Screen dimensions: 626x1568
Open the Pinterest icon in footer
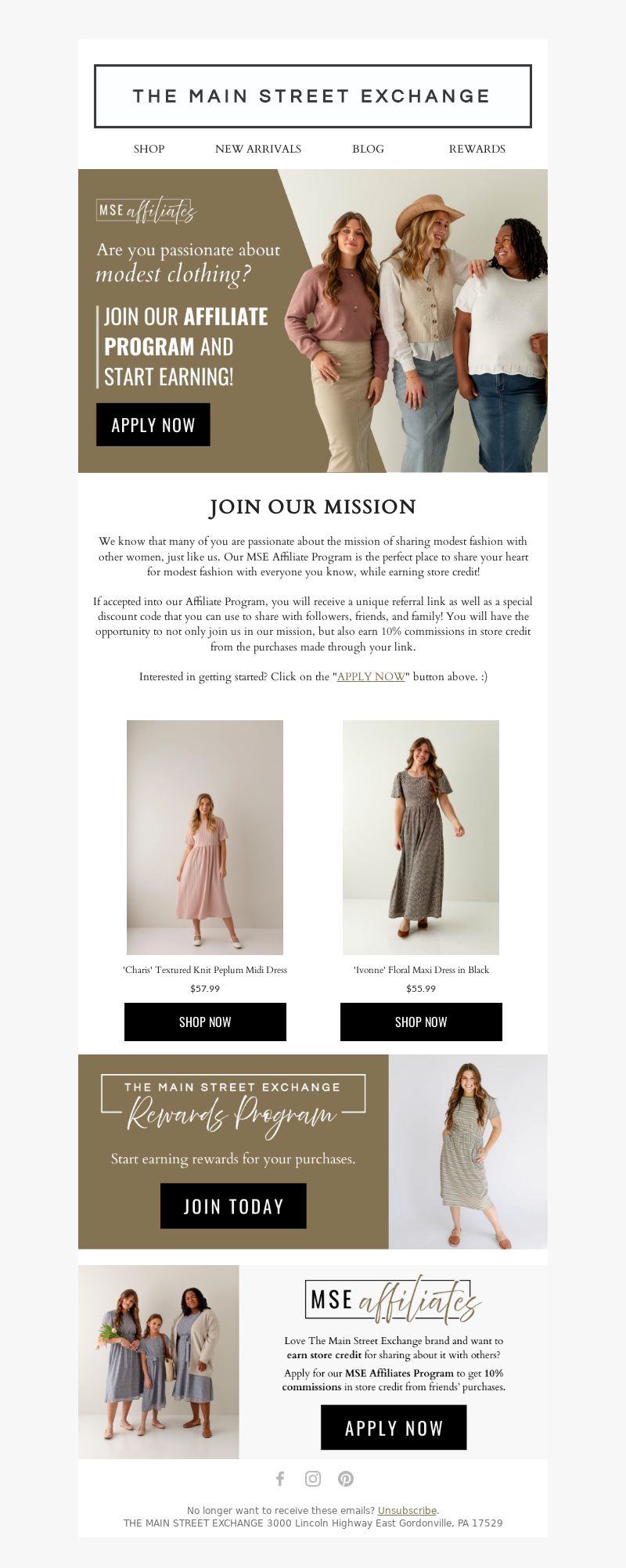(346, 1478)
